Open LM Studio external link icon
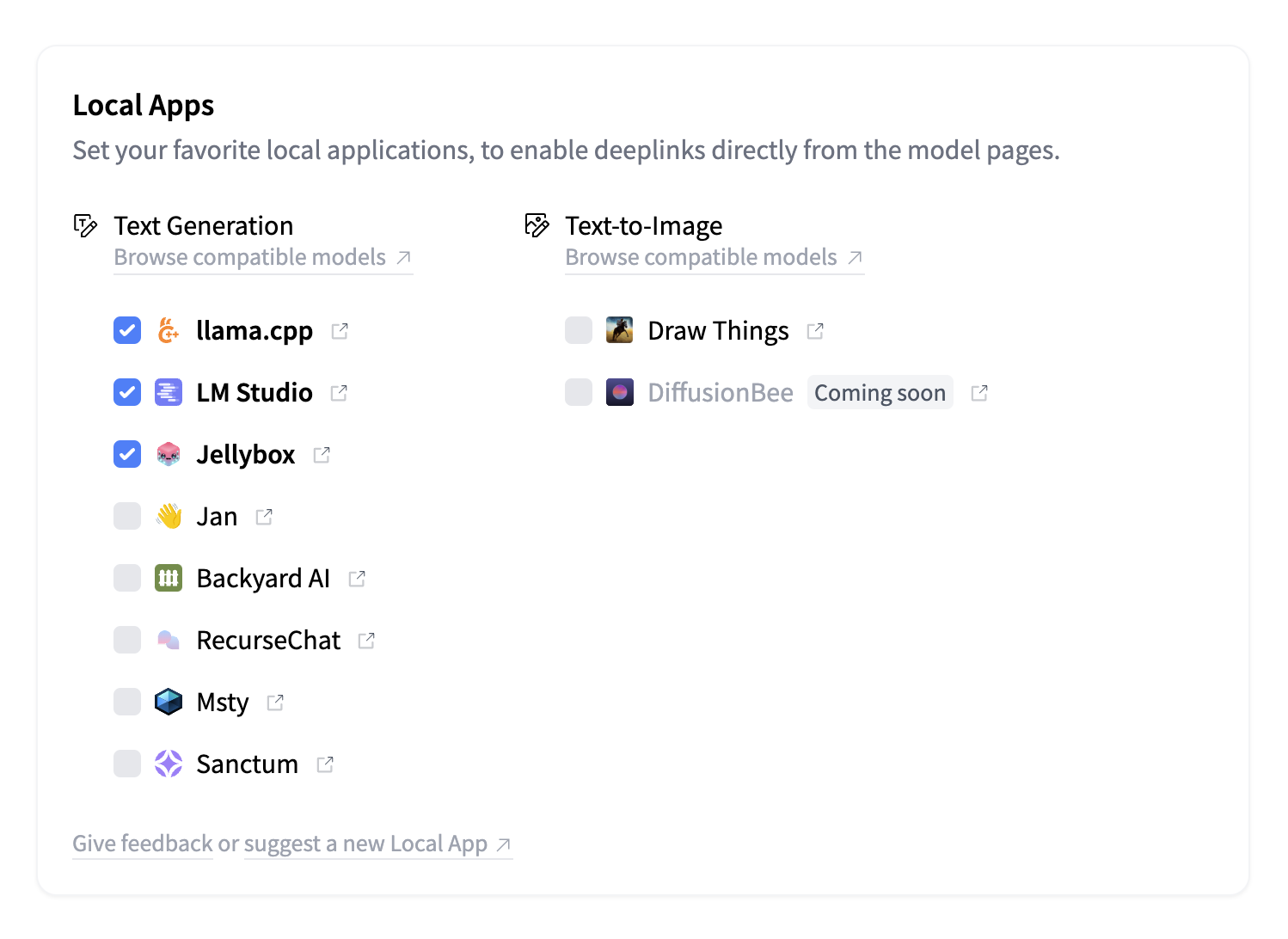Screen dimensions: 1288x939 pos(339,393)
